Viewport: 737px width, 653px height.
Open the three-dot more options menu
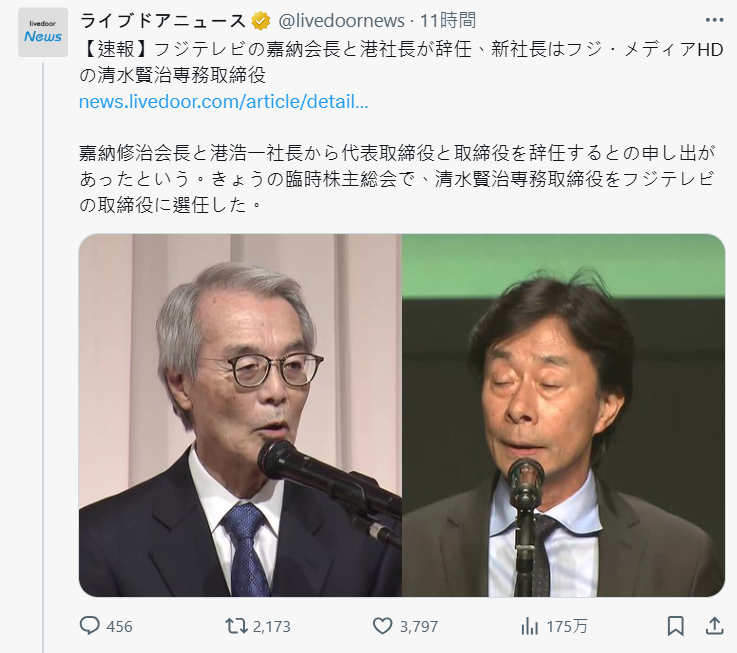714,20
